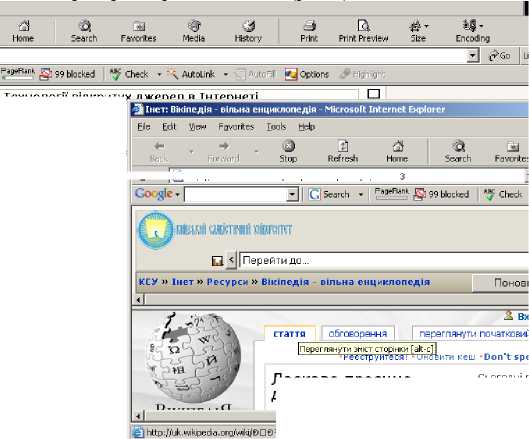Image resolution: width=529 pixels, height=439 pixels.
Task: Click small icon left of Перейти до
Action: coord(217,260)
